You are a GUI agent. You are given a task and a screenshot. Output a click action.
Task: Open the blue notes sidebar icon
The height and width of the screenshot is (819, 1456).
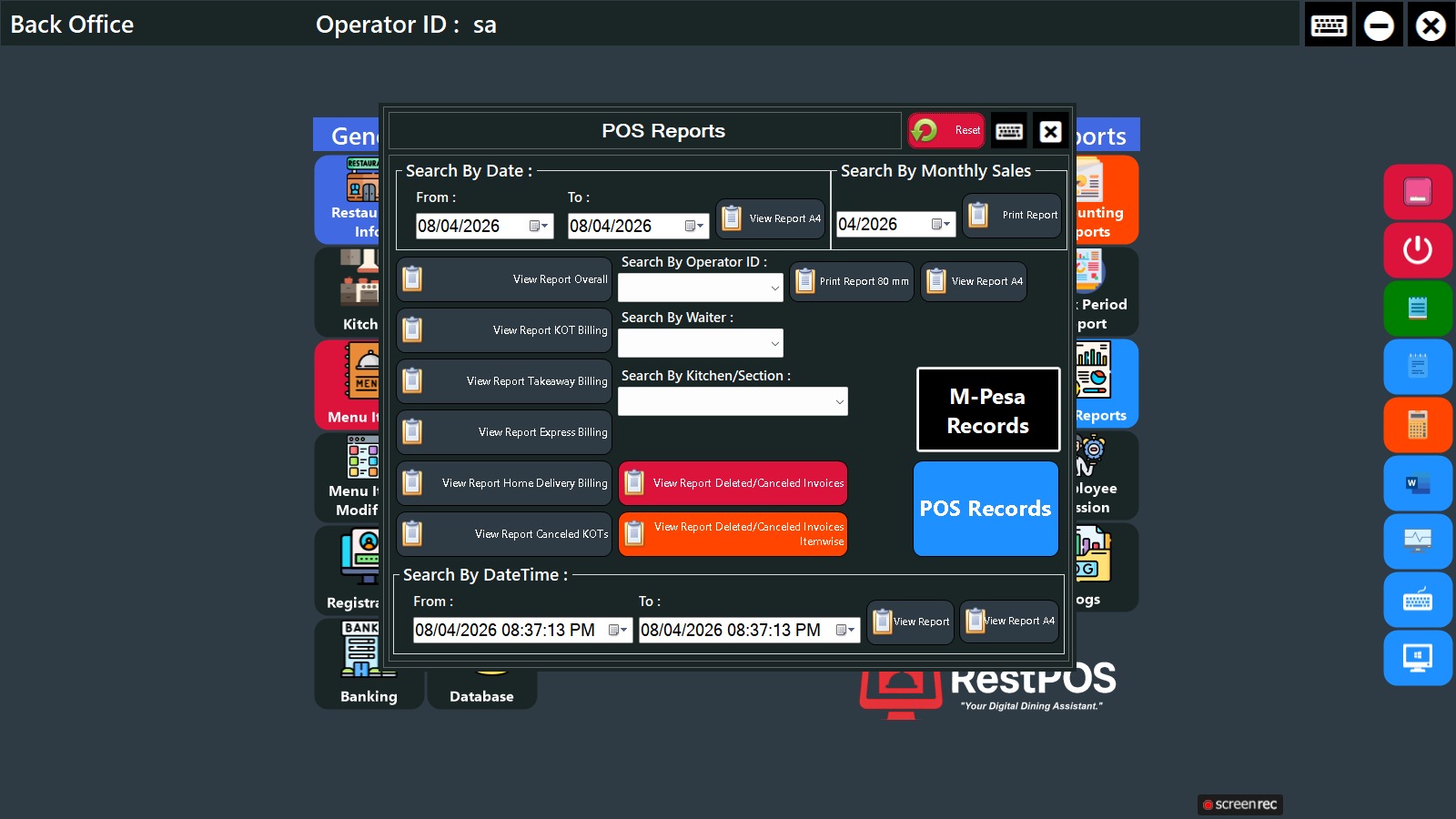pos(1418,367)
